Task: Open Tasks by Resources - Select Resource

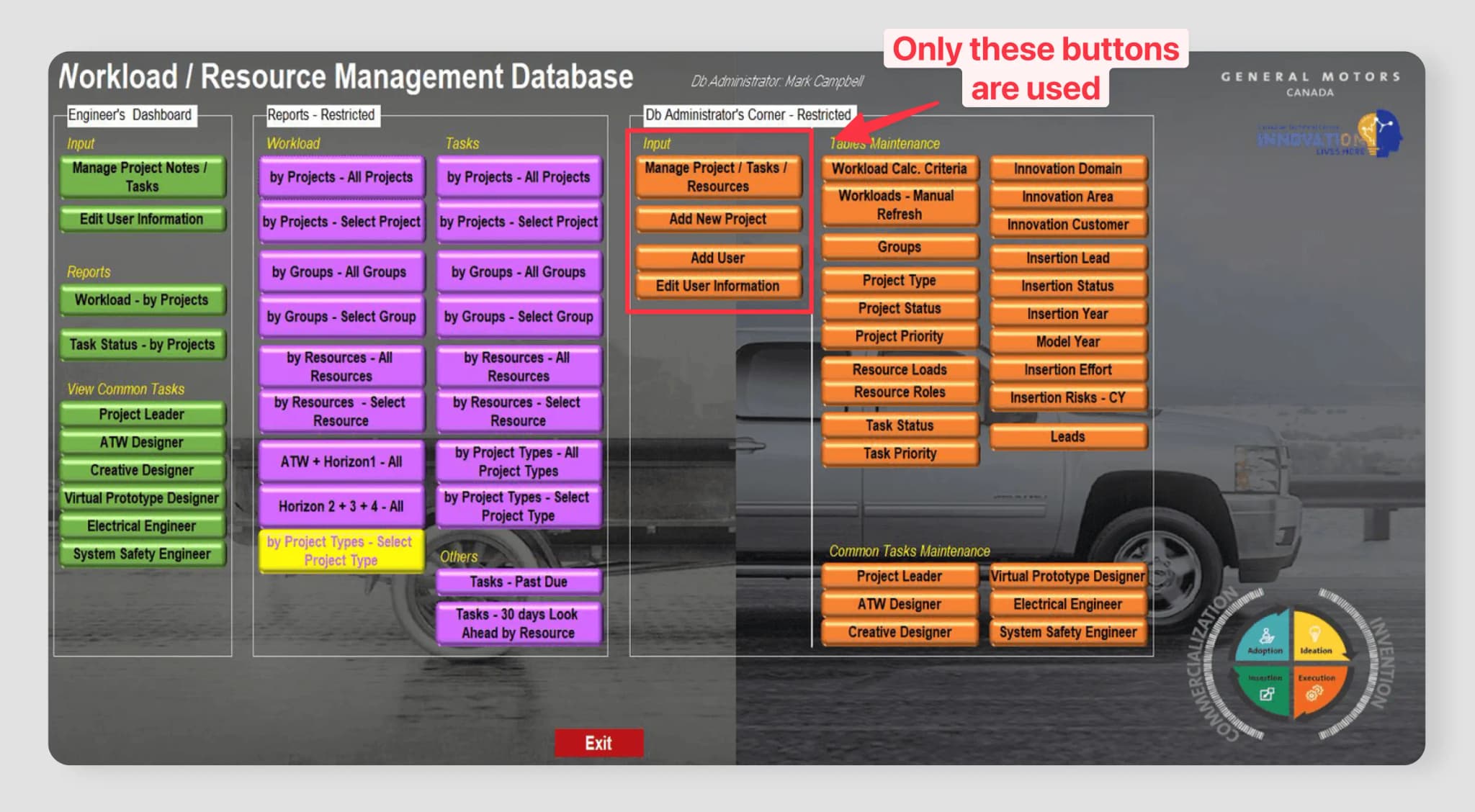Action: [x=519, y=411]
